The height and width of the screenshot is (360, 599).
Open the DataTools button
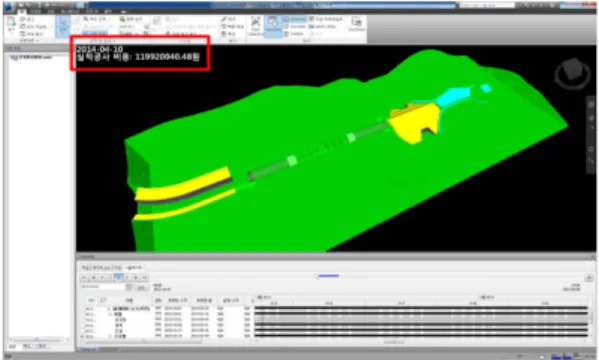pyautogui.click(x=356, y=24)
